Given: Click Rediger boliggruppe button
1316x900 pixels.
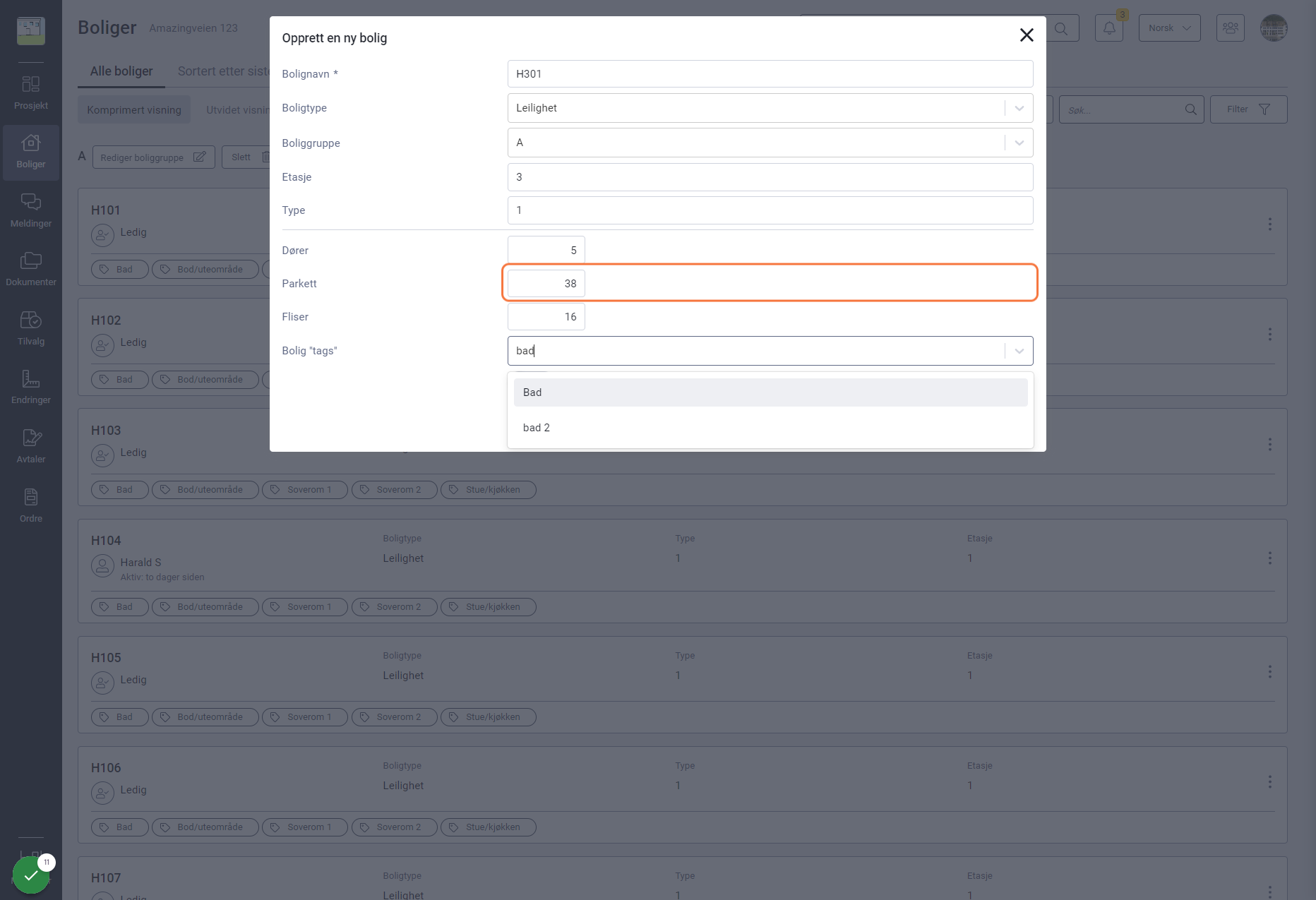Looking at the screenshot, I should point(154,157).
